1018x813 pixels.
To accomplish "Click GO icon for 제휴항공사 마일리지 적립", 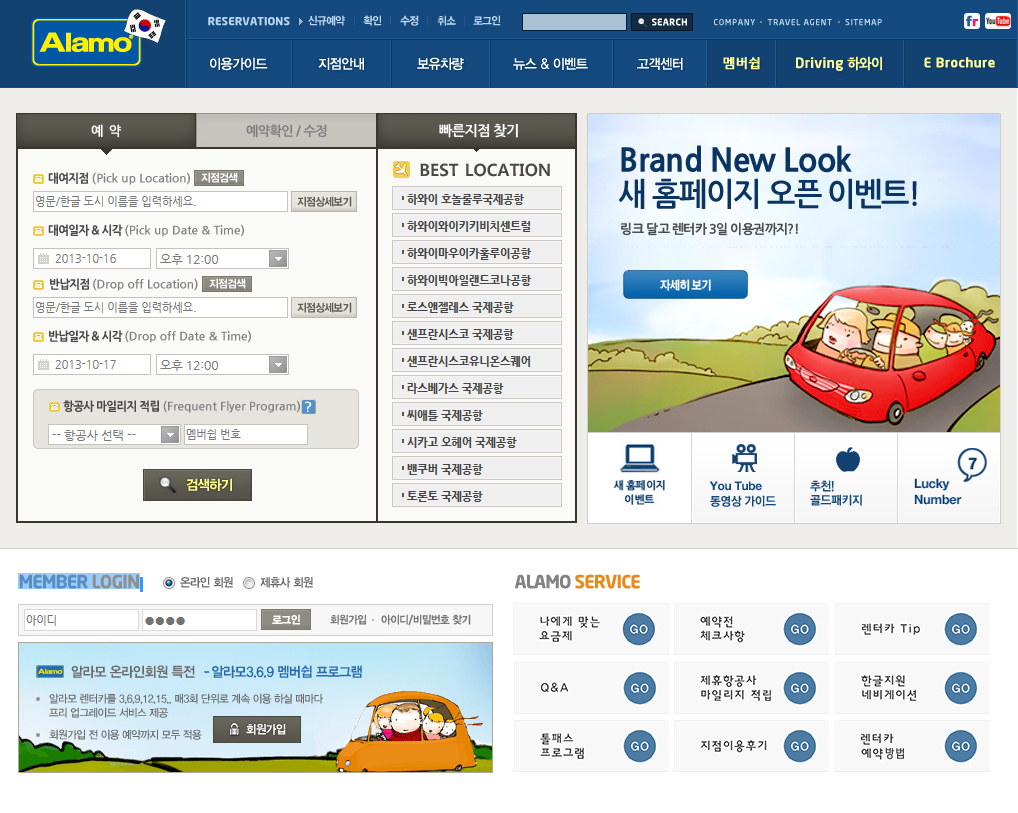I will coord(800,688).
